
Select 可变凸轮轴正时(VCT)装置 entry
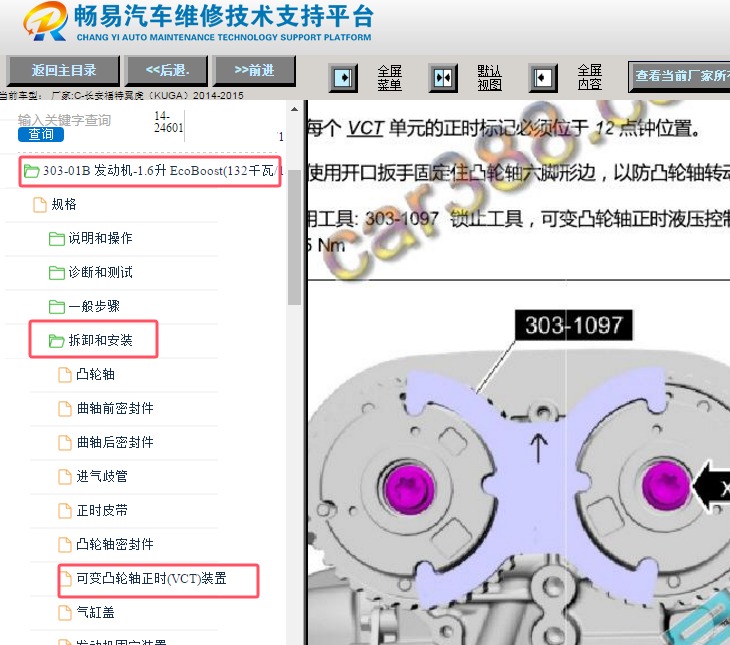coord(151,578)
